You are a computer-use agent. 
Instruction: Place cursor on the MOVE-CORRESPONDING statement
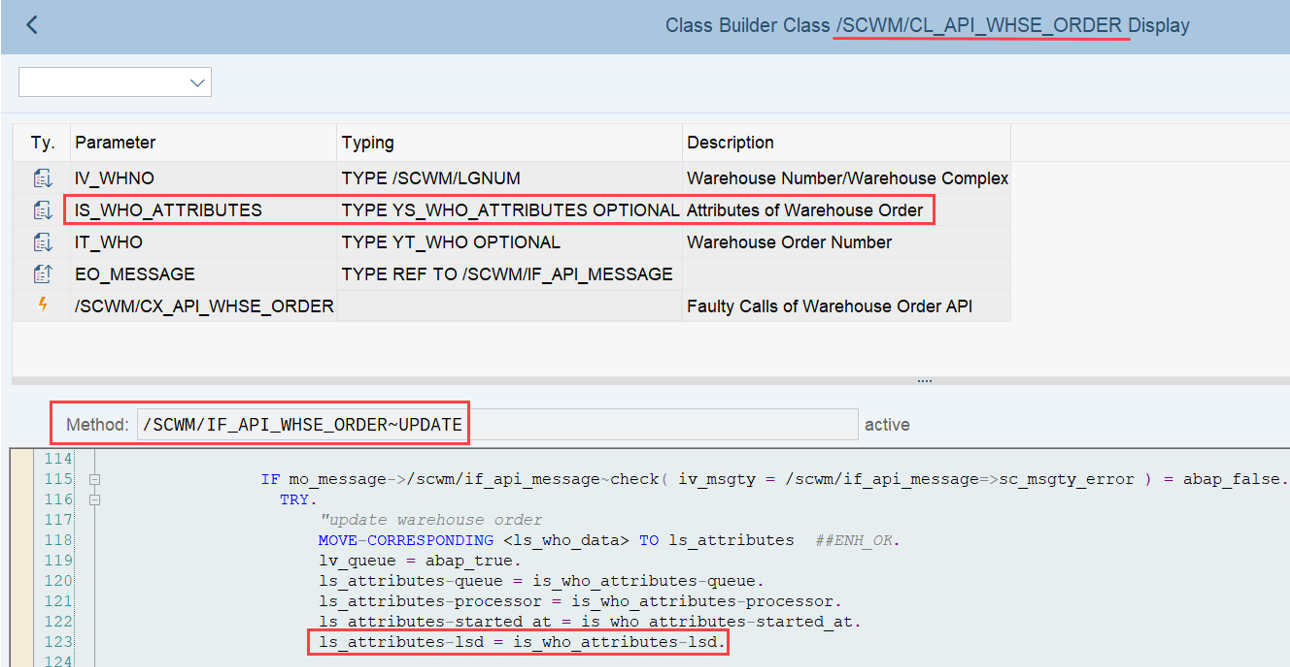(x=609, y=540)
